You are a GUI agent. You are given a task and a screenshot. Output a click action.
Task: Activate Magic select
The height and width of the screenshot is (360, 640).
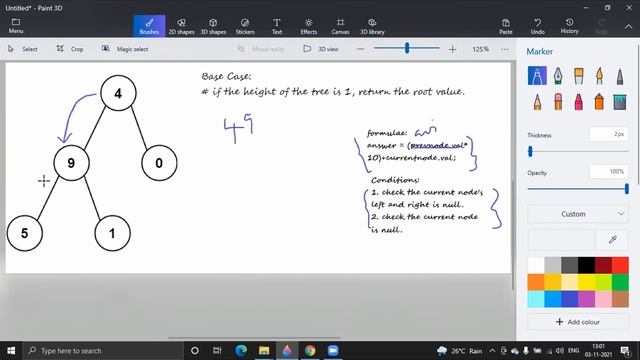click(x=125, y=49)
